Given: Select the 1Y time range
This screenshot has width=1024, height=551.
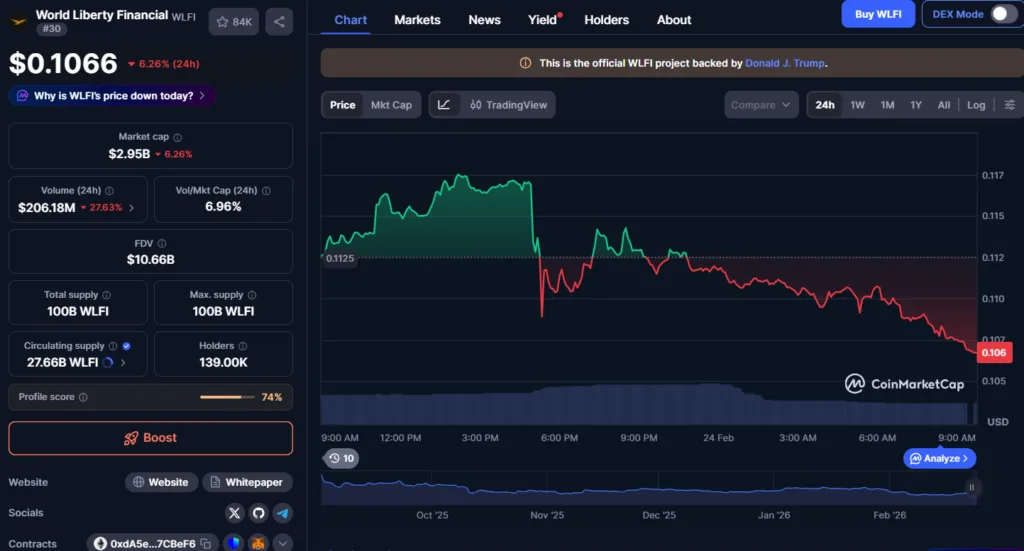Looking at the screenshot, I should tap(916, 105).
